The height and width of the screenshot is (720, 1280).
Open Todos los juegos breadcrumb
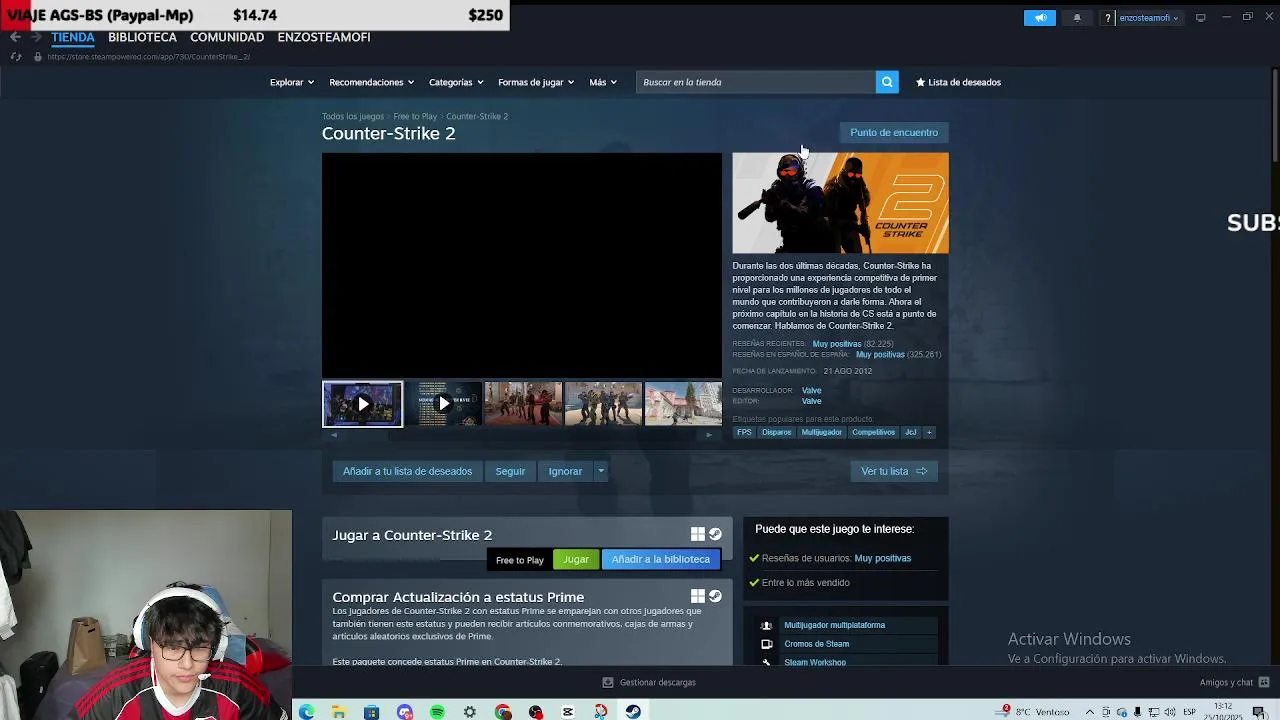pyautogui.click(x=353, y=116)
